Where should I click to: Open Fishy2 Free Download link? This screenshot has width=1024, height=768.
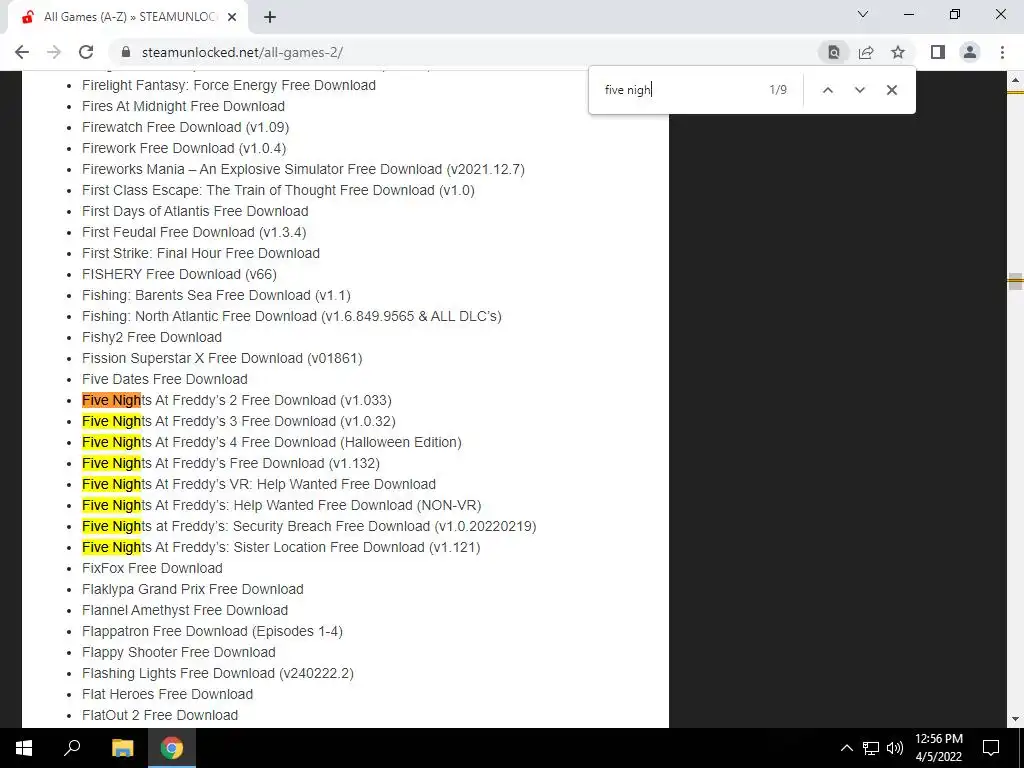(152, 337)
